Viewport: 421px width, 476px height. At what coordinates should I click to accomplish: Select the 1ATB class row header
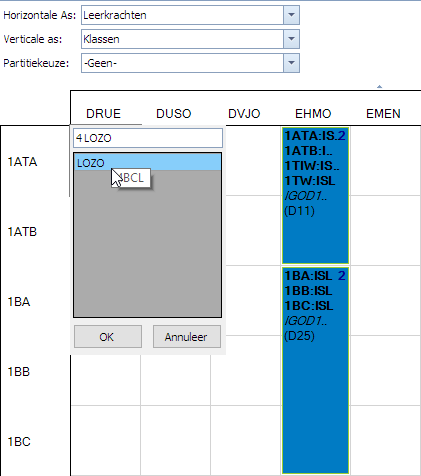coord(22,232)
